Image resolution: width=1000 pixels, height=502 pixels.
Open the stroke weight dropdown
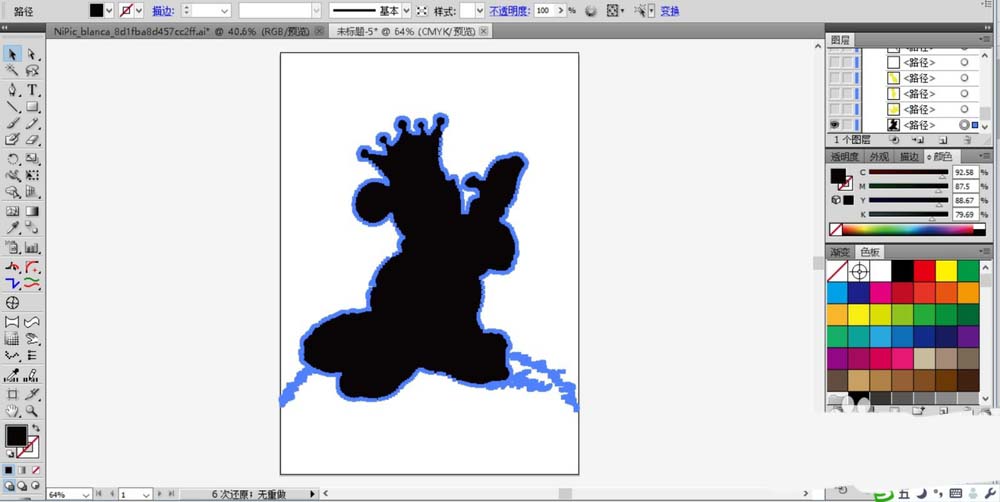tap(224, 11)
